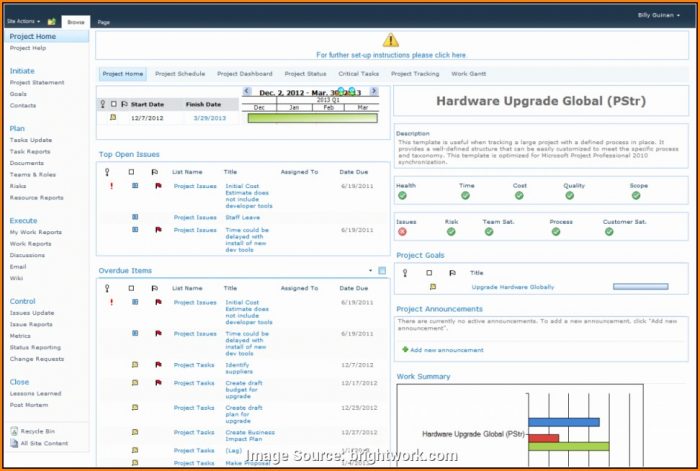The width and height of the screenshot is (700, 471).
Task: Tick the Overdue Items web part checkbox
Action: pos(381,270)
